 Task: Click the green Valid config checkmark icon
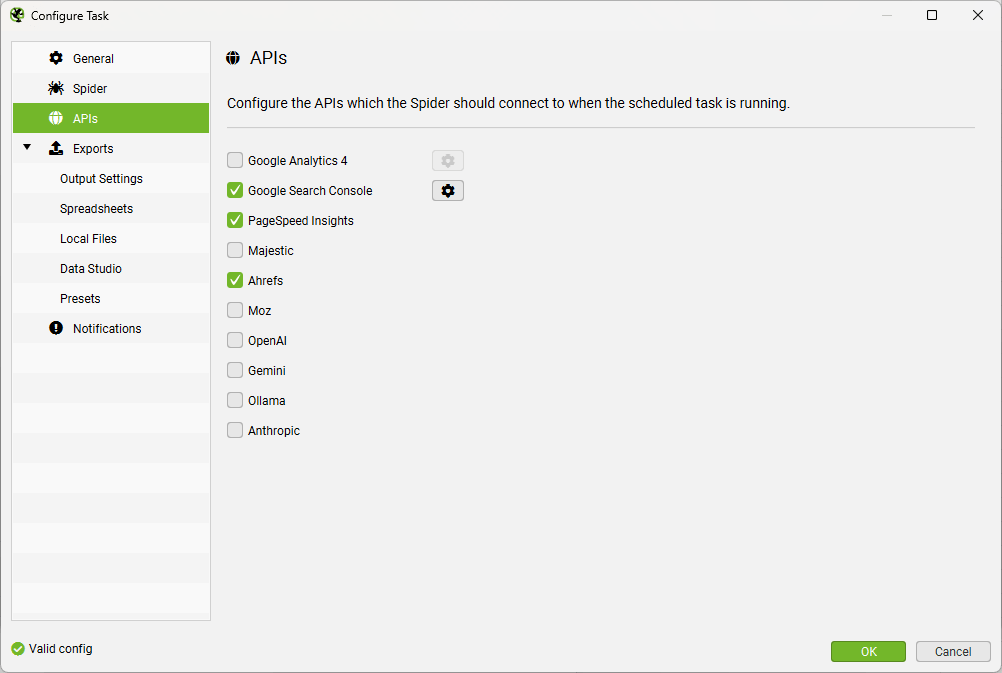pyautogui.click(x=18, y=649)
